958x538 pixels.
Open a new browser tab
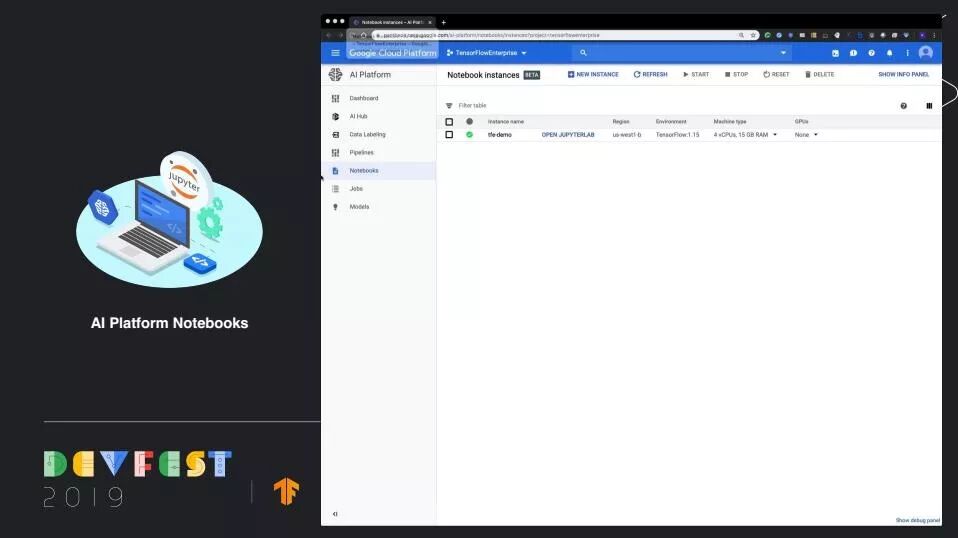(x=444, y=22)
